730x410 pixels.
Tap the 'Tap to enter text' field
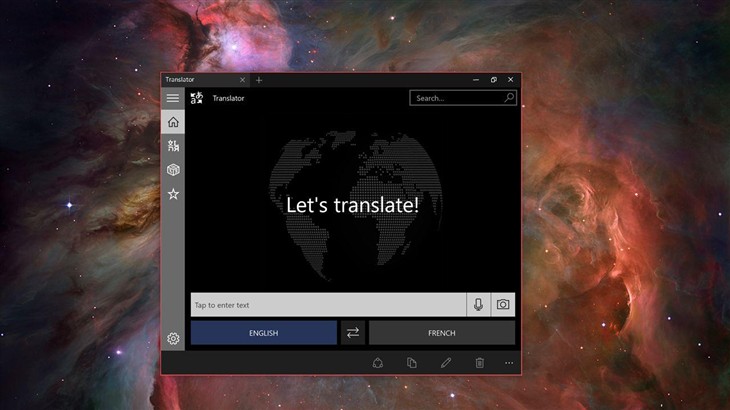[x=328, y=305]
